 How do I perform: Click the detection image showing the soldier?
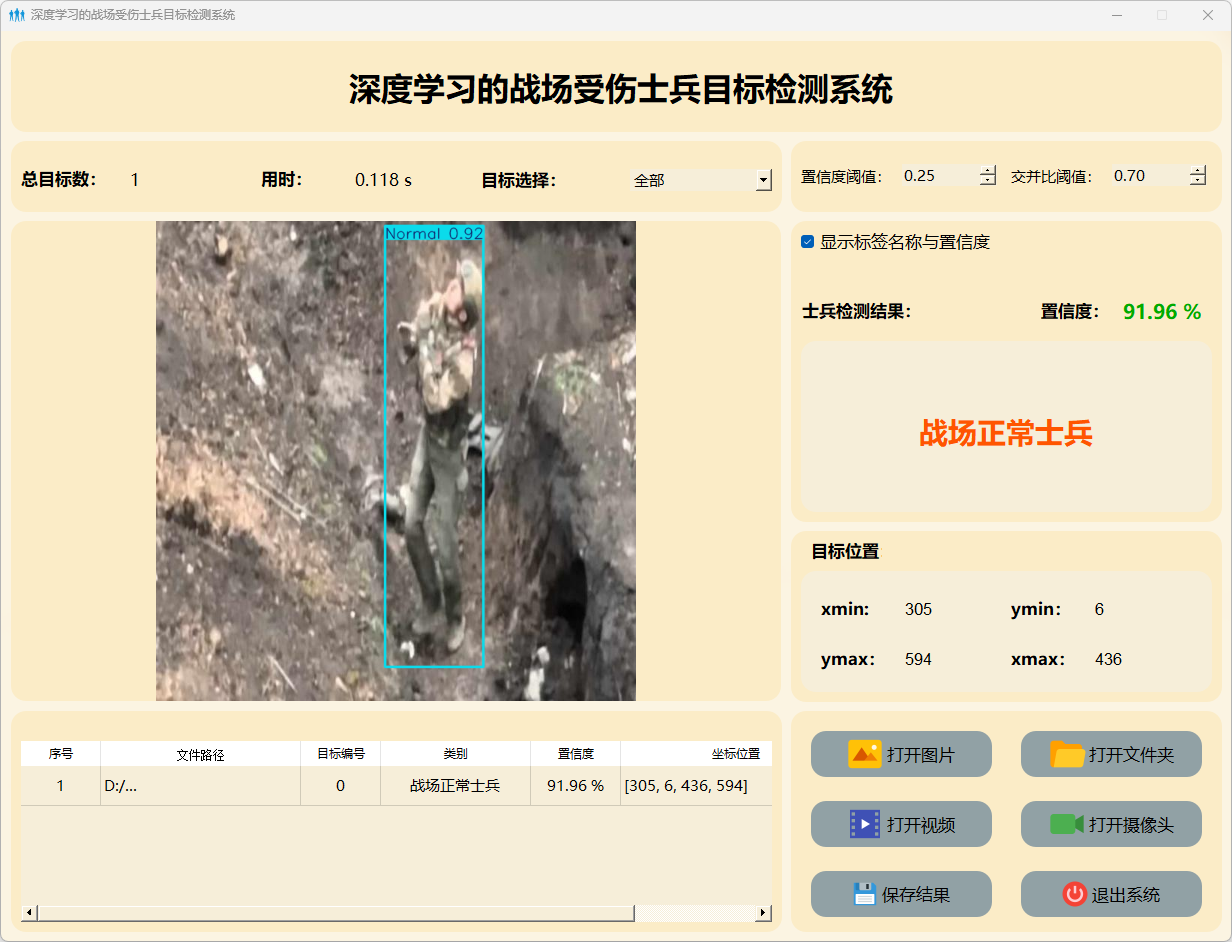(x=396, y=460)
